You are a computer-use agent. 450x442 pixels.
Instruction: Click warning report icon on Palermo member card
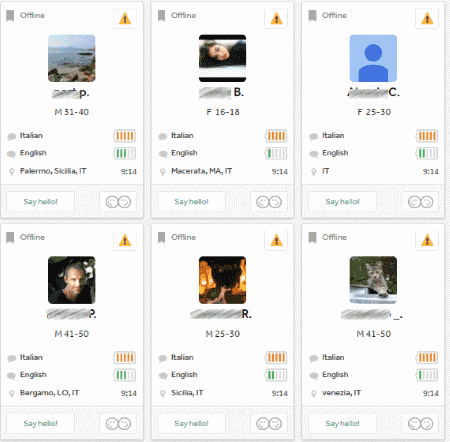click(x=125, y=19)
